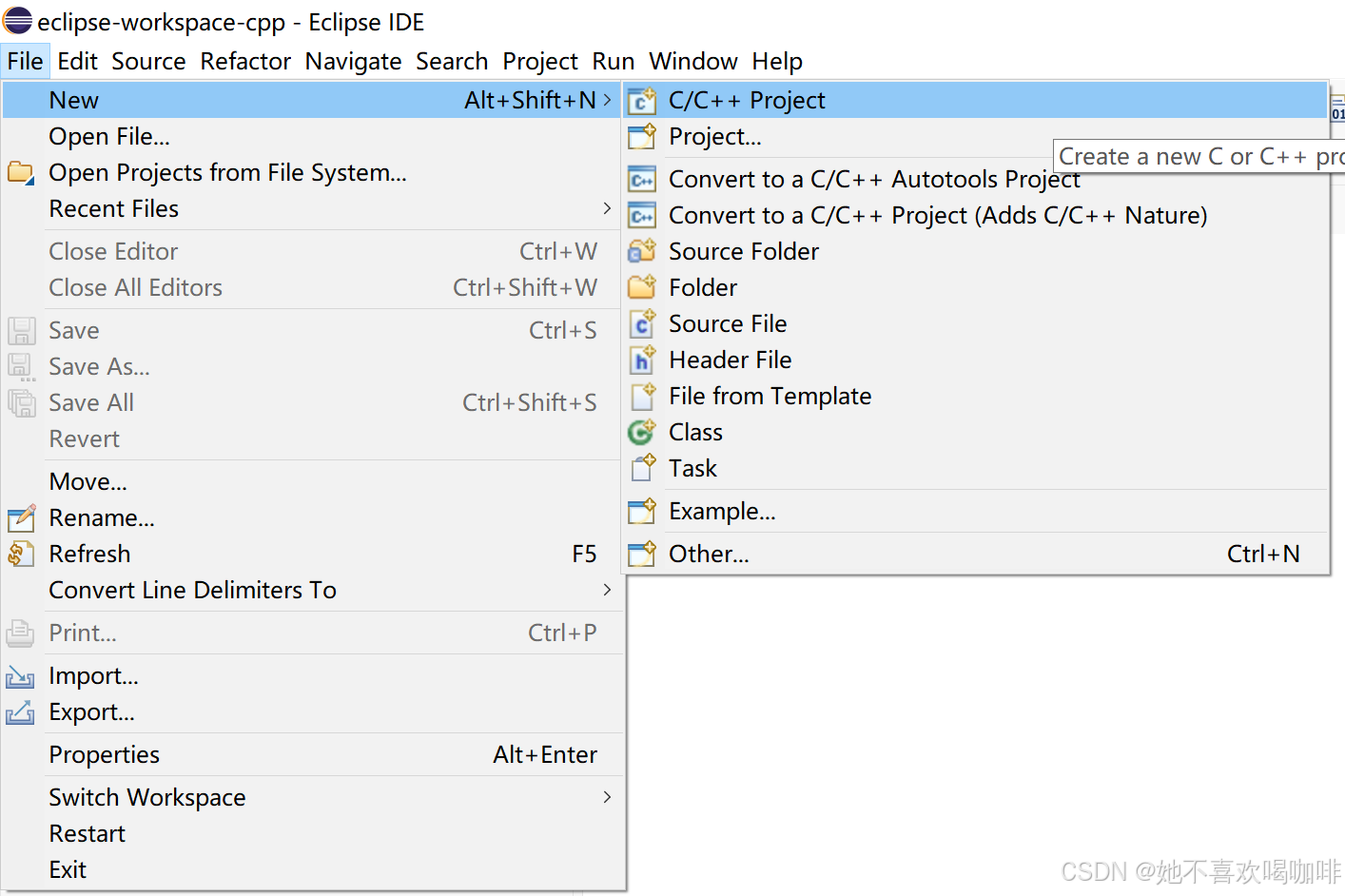Open the Project menu in menu bar
This screenshot has height=896, width=1345.
tap(540, 61)
